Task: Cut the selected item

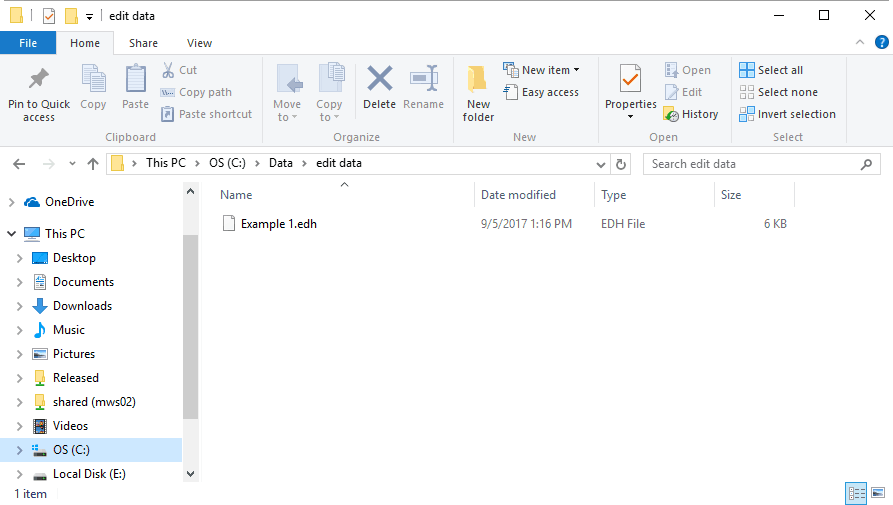Action: pos(179,70)
